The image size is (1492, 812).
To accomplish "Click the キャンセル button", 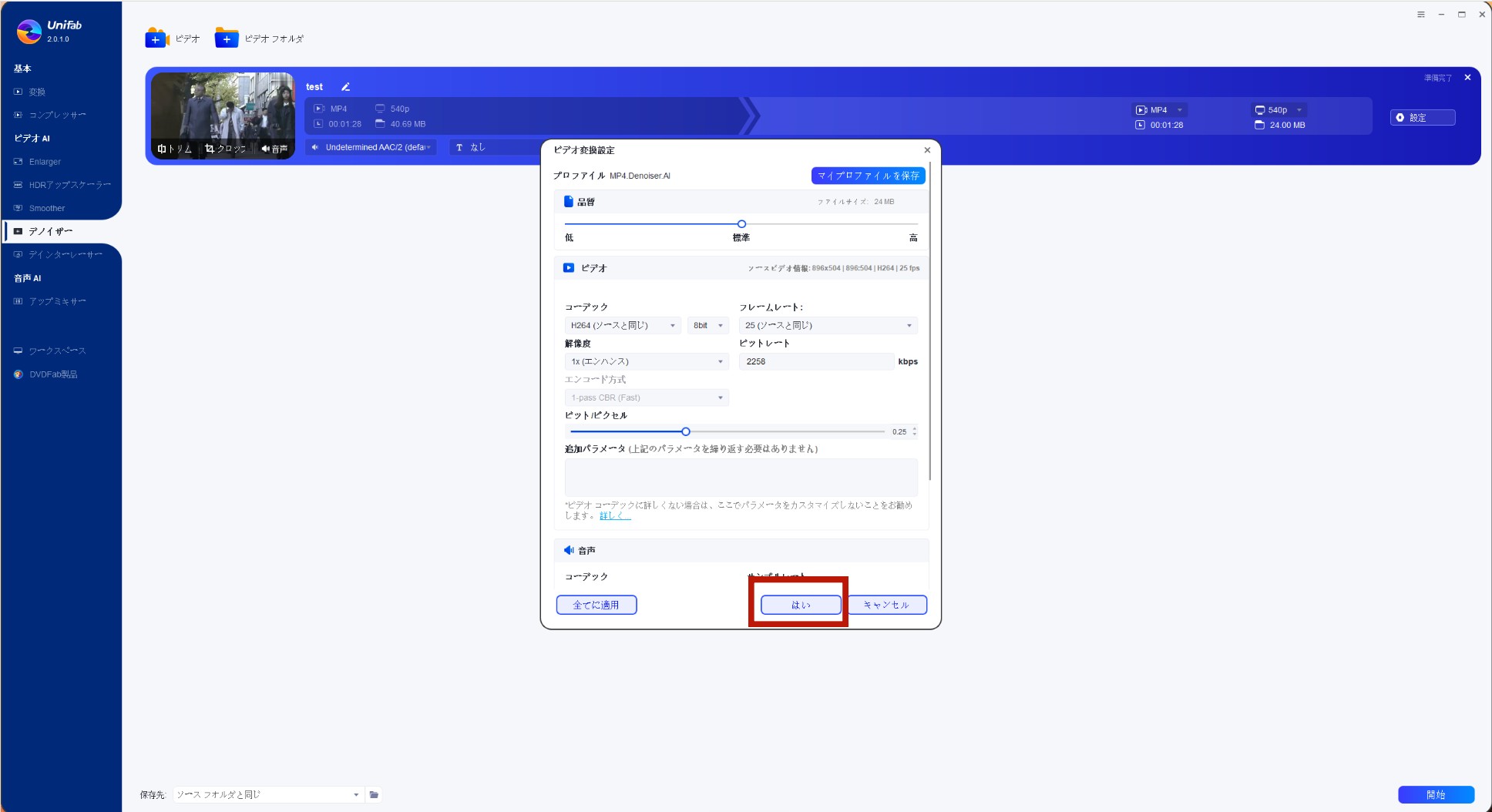I will 886,605.
